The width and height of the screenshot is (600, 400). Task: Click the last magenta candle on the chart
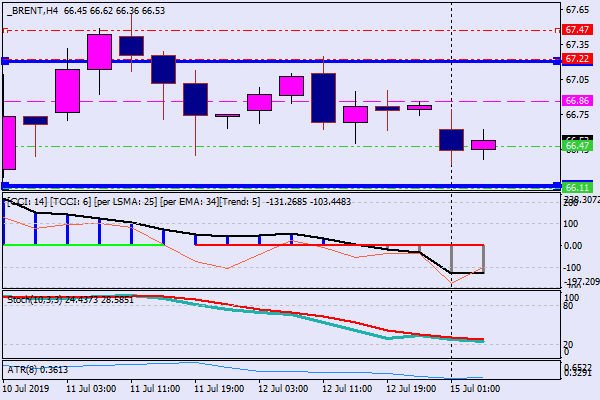(483, 145)
